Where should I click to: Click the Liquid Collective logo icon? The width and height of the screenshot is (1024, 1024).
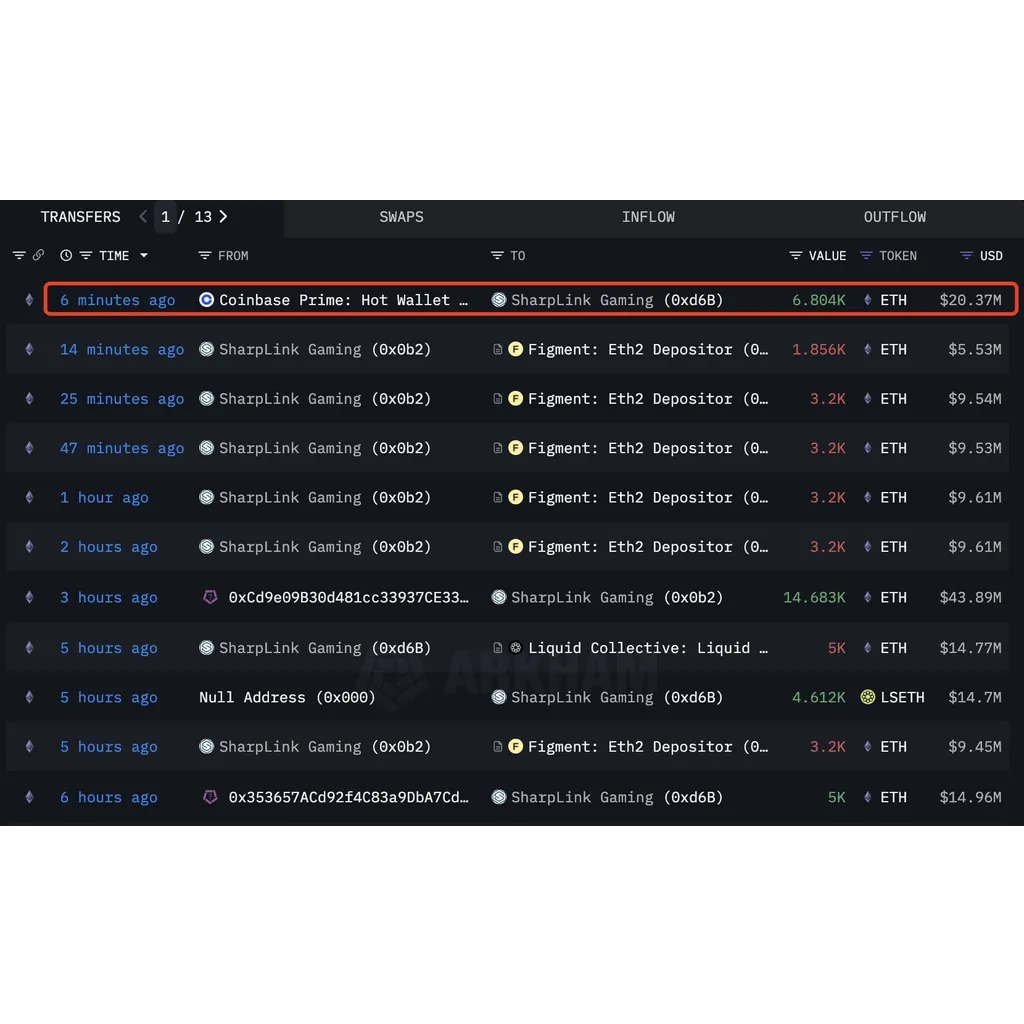tap(515, 648)
